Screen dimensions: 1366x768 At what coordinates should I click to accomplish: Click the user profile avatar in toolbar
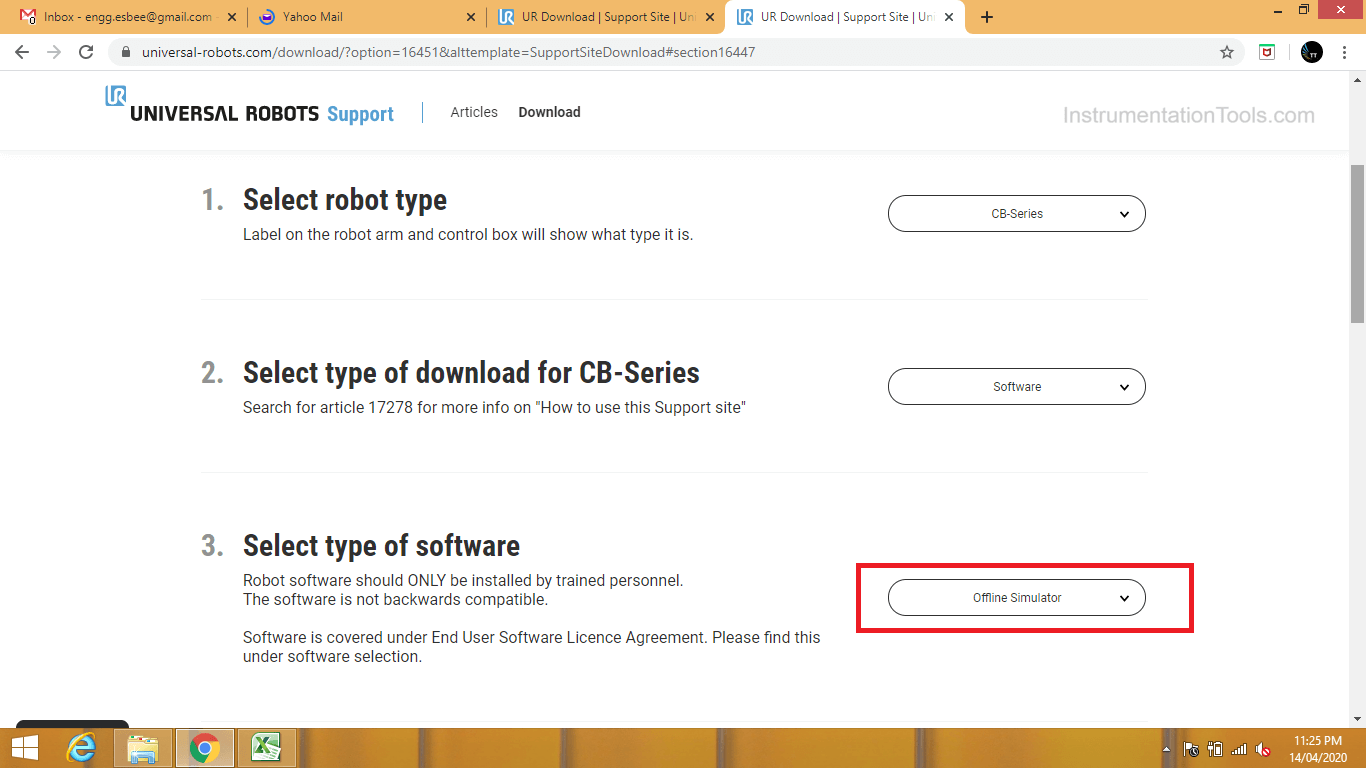1312,52
